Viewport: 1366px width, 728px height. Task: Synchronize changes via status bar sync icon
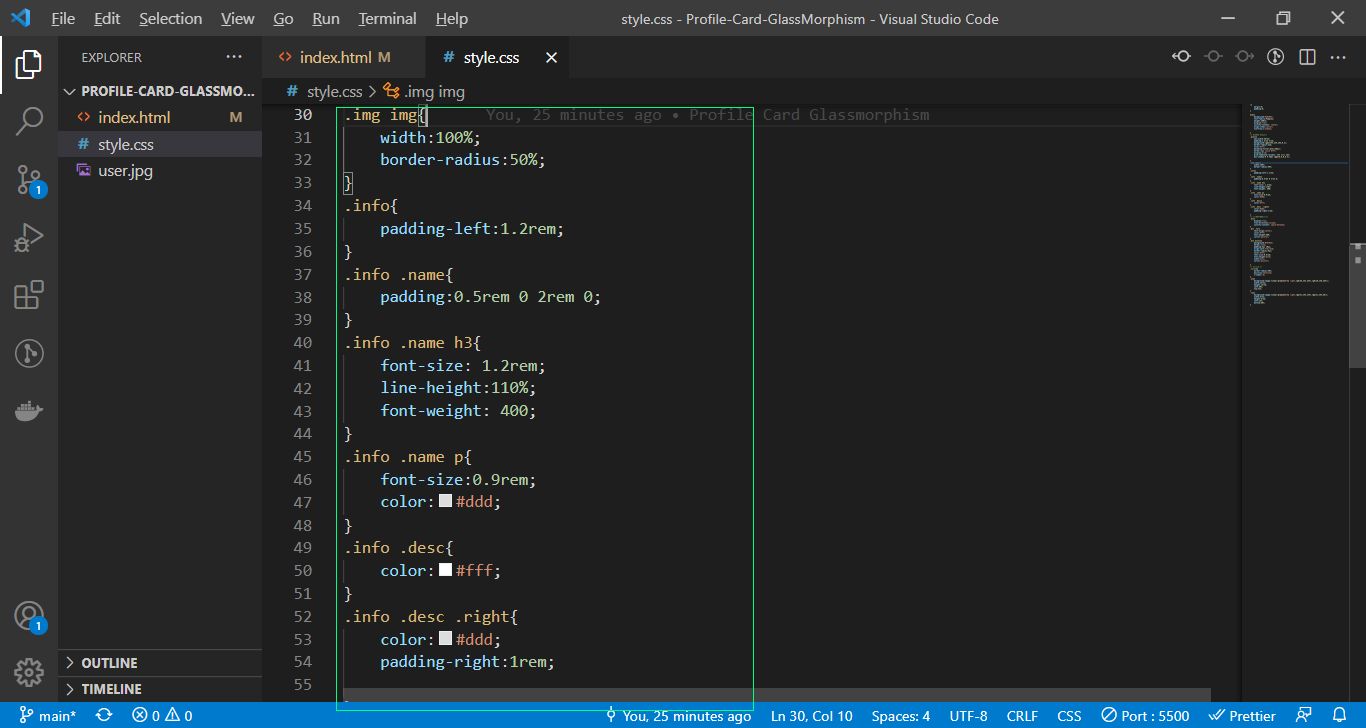click(x=104, y=716)
